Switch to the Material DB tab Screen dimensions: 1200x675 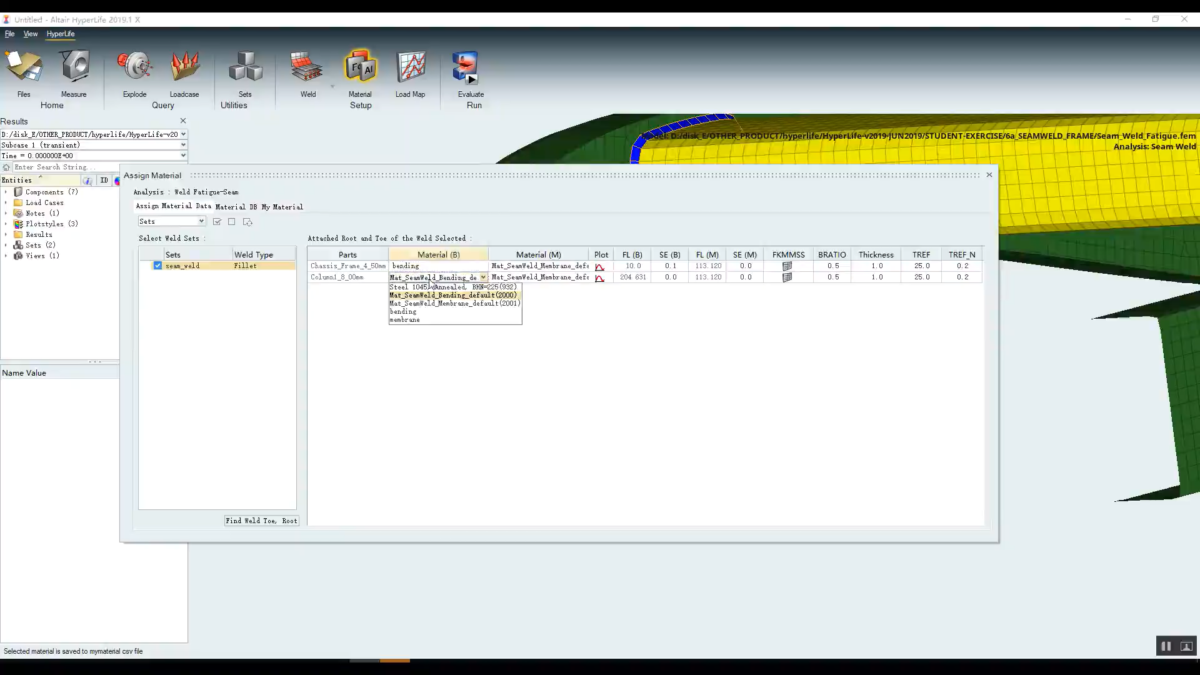coord(236,207)
